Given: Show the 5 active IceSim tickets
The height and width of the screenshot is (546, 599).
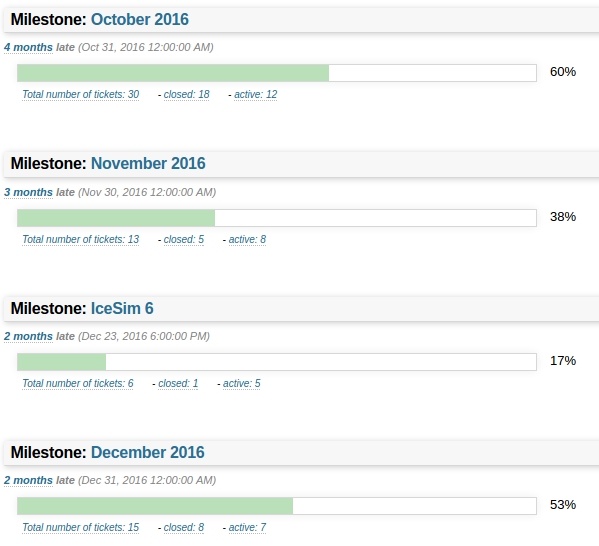Looking at the screenshot, I should [241, 384].
